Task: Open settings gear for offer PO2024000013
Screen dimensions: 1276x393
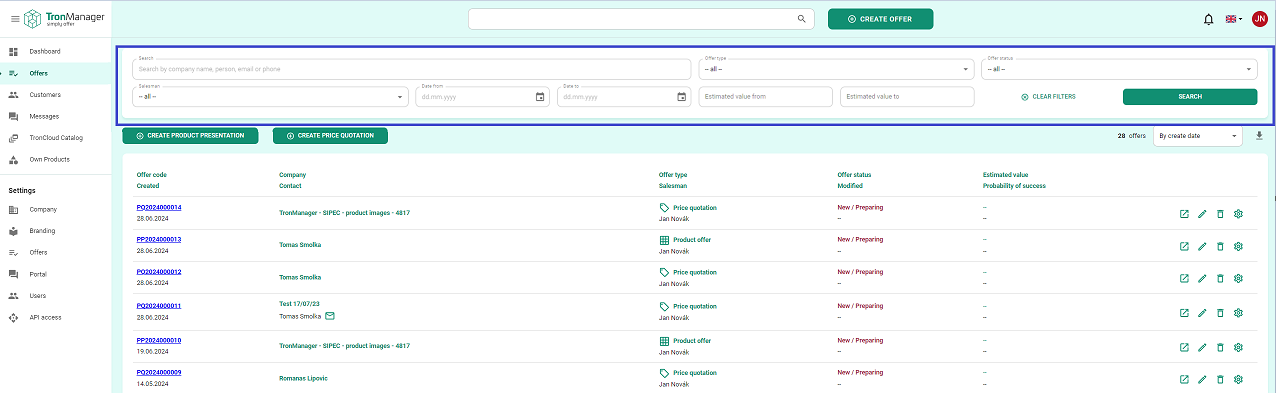Action: [1238, 246]
